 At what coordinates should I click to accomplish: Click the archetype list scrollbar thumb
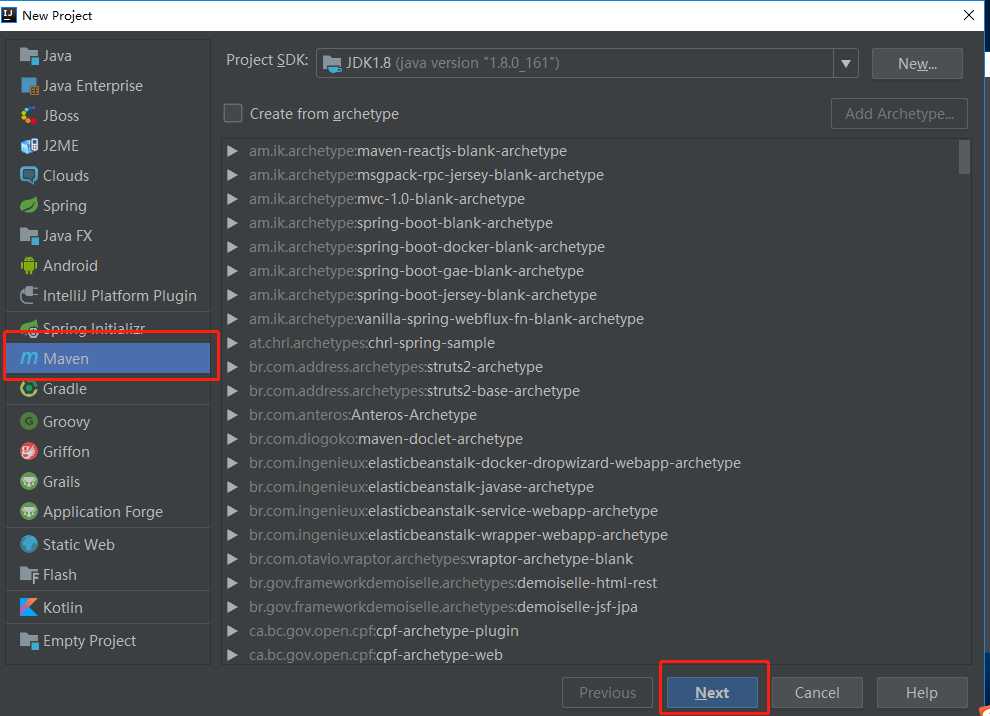click(x=964, y=157)
